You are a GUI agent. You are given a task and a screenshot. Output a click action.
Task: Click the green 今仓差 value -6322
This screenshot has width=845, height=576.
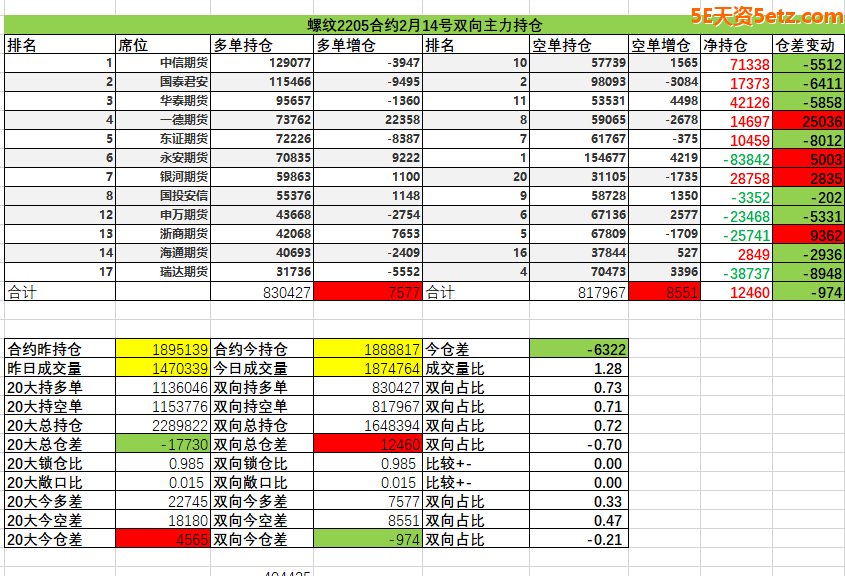tap(578, 349)
